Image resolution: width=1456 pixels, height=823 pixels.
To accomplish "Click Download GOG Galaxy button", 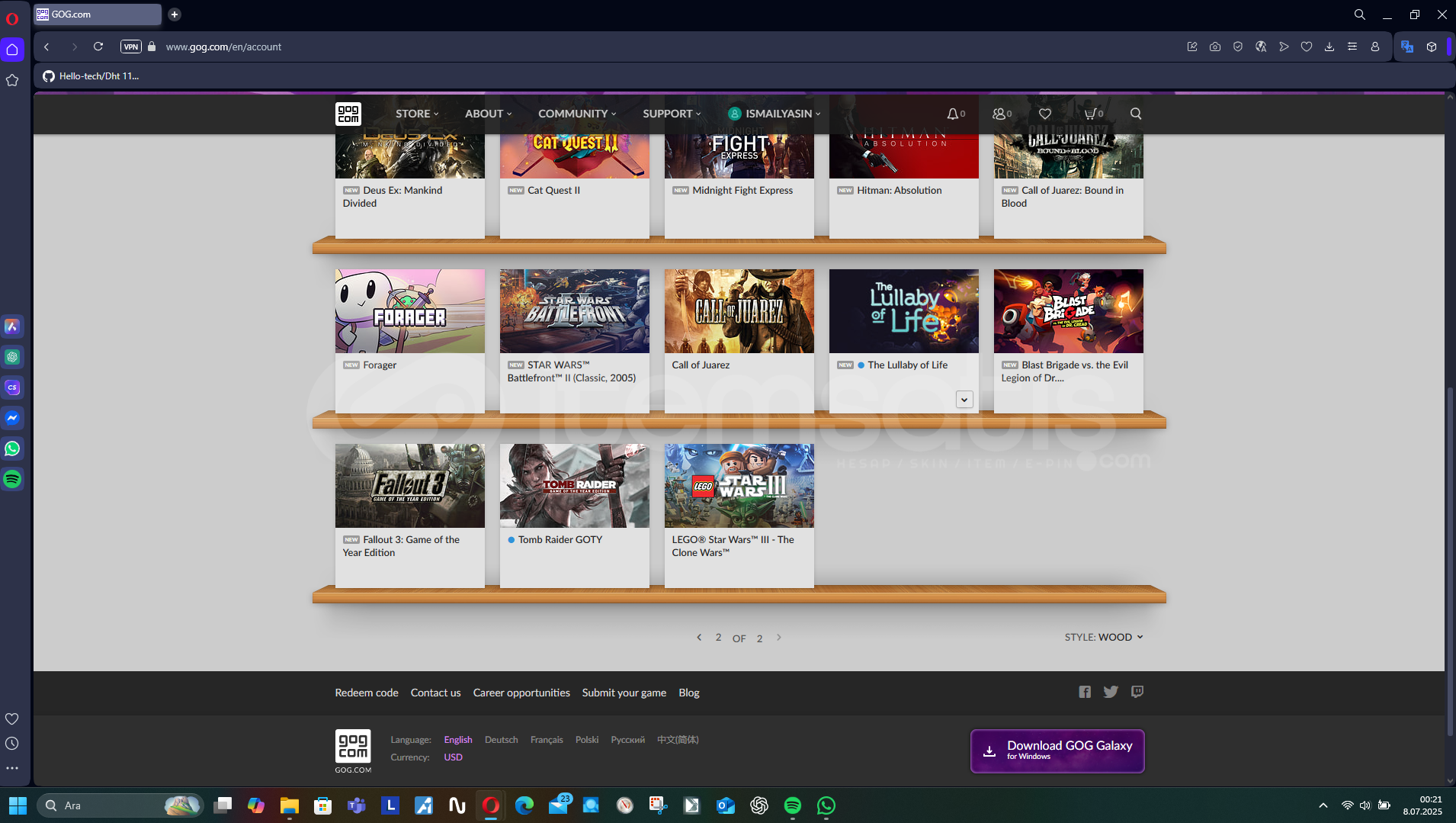I will [x=1057, y=751].
